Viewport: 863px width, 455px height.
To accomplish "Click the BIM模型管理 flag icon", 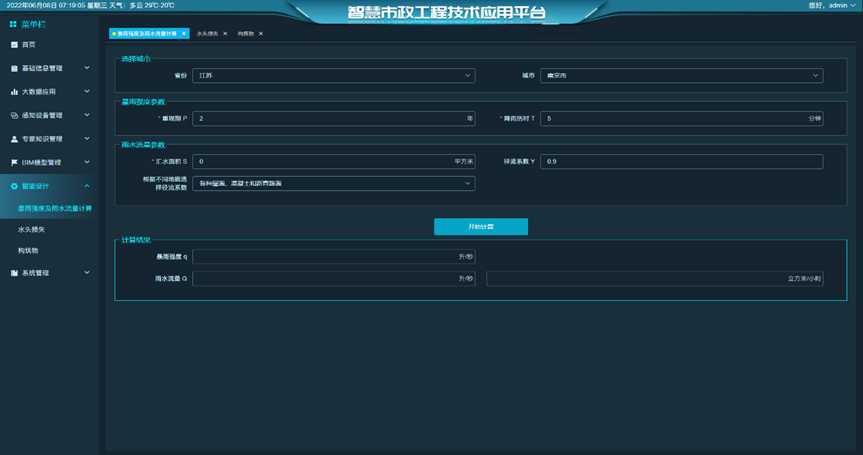I will pos(14,162).
